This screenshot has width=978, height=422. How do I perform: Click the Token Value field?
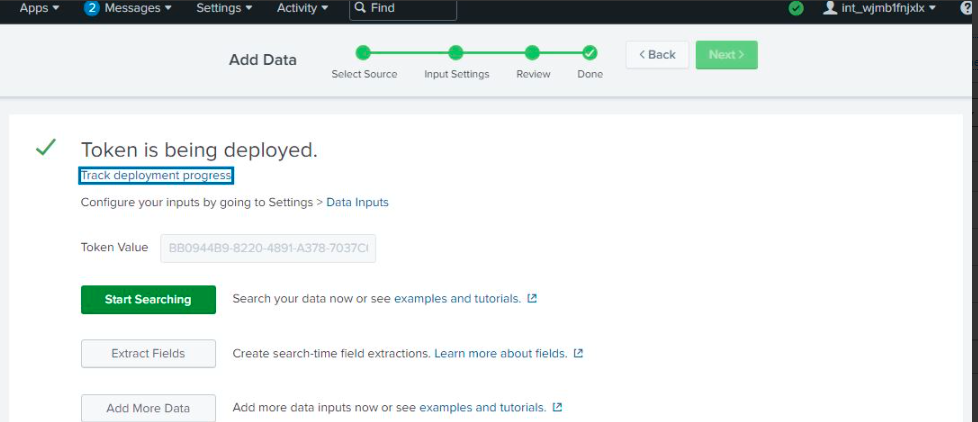(x=267, y=248)
